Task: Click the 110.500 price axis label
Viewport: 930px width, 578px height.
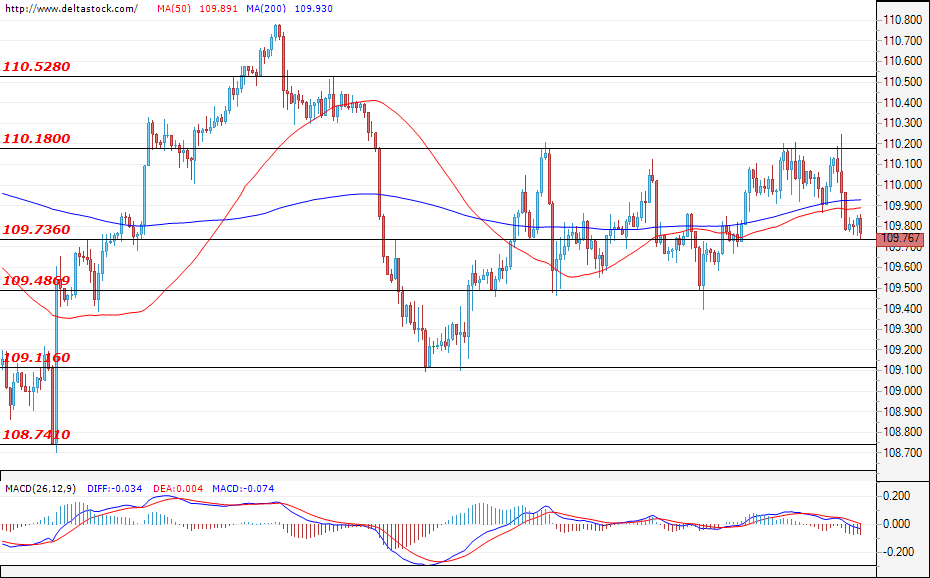Action: (x=902, y=82)
